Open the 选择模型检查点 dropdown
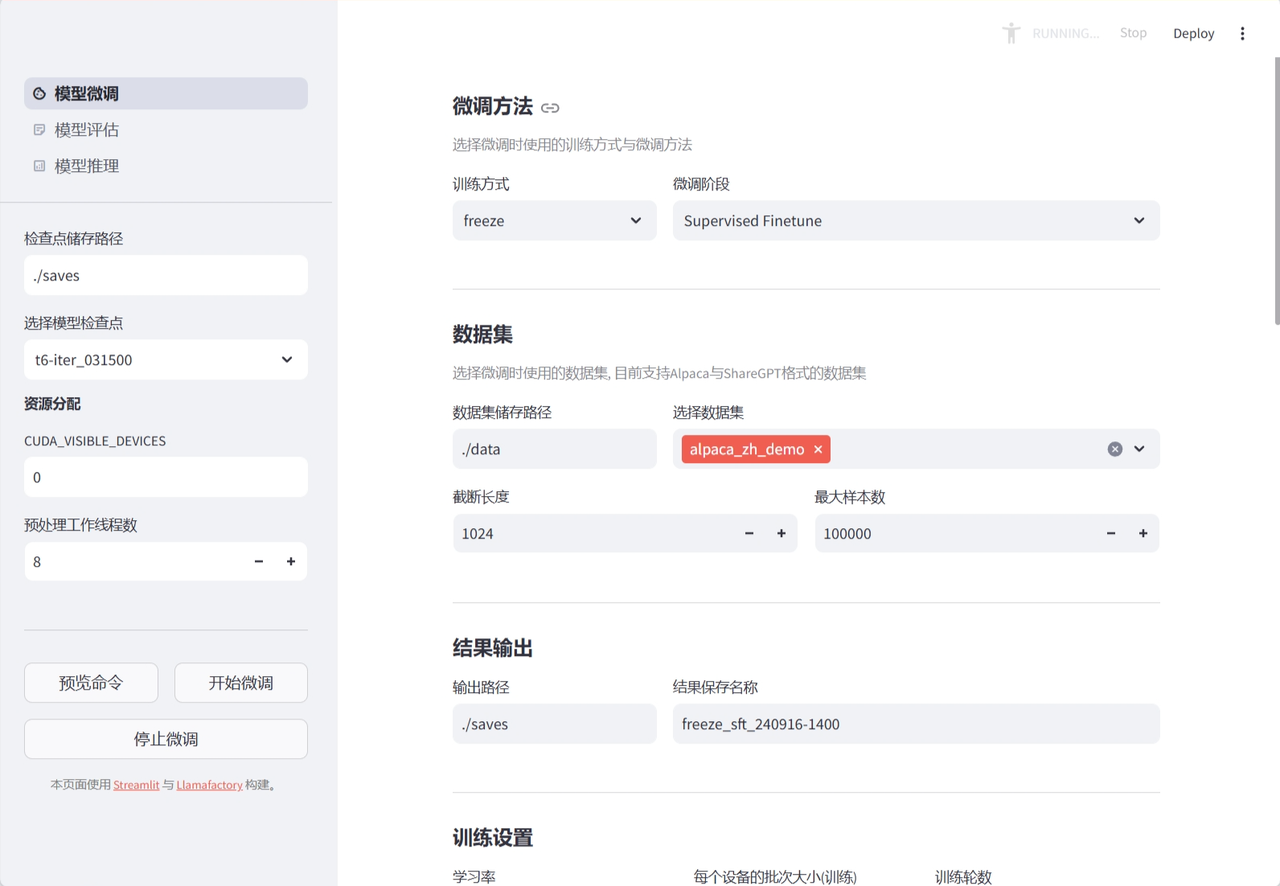 pos(166,360)
